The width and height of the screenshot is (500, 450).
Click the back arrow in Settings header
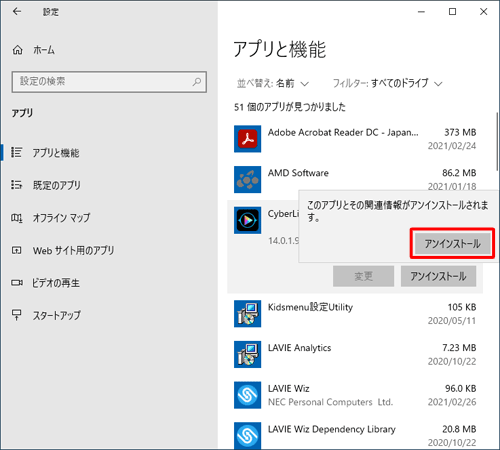(17, 12)
